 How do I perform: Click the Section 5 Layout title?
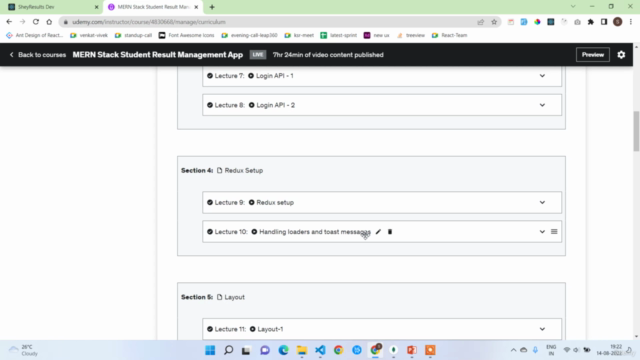234,297
